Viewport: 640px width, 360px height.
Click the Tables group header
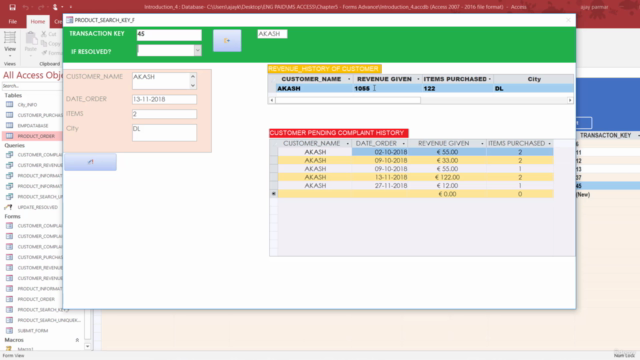(13, 95)
